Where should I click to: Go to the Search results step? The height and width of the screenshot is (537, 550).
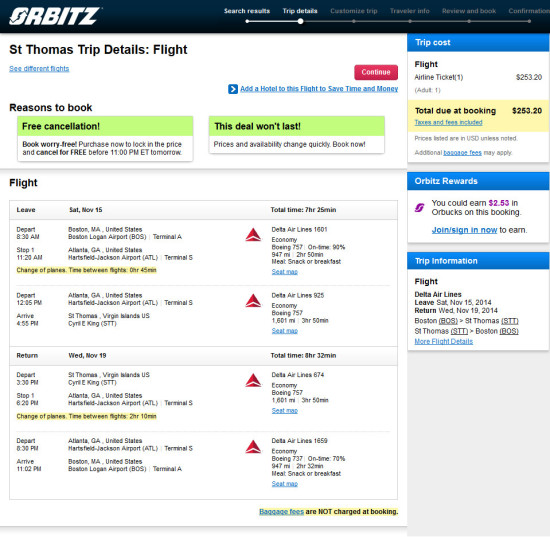tap(247, 11)
